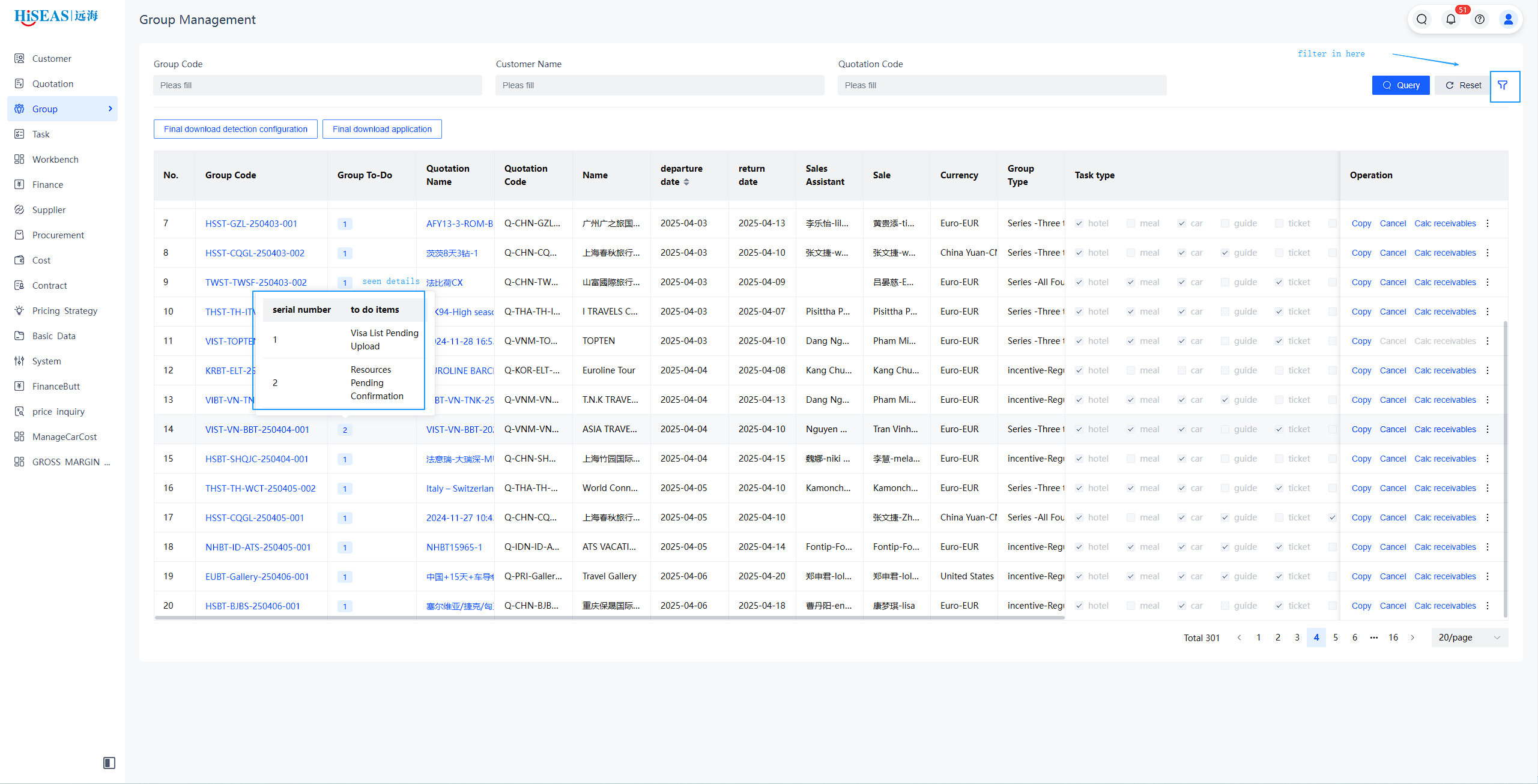This screenshot has width=1538, height=784.
Task: Click the Workbench sidebar icon
Action: tap(19, 159)
